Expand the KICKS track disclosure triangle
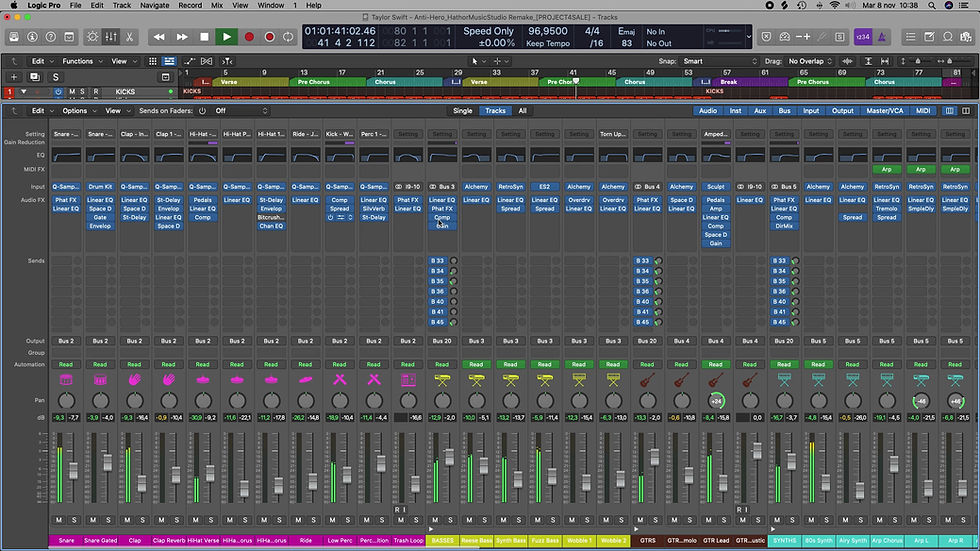This screenshot has height=551, width=980. pyautogui.click(x=24, y=92)
